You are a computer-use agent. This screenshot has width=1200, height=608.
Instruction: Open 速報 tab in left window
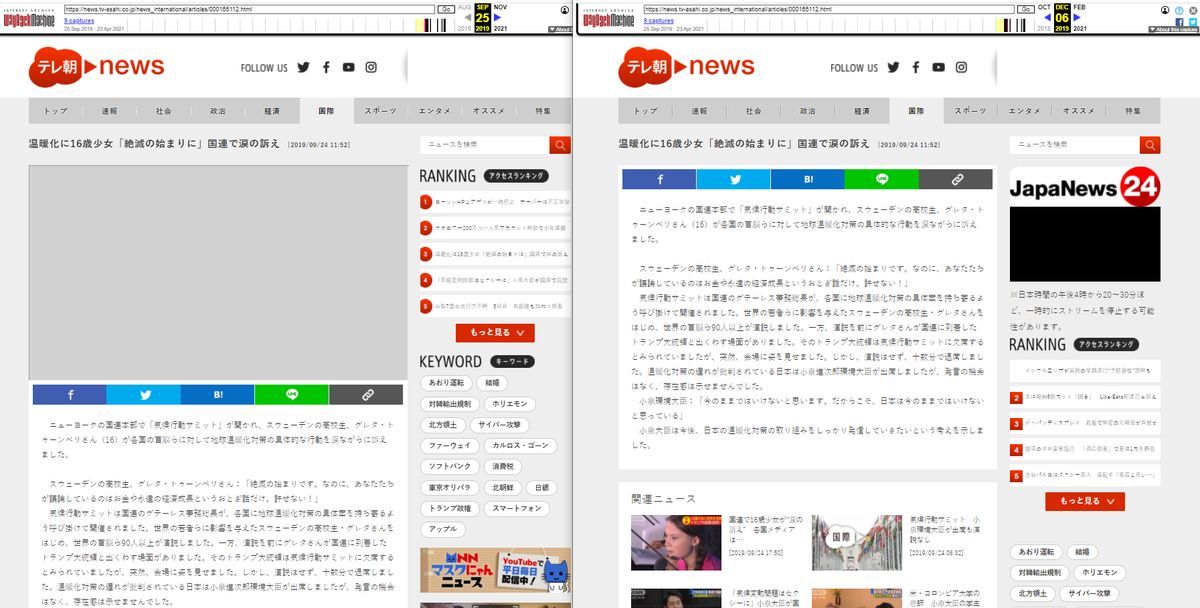(x=110, y=111)
